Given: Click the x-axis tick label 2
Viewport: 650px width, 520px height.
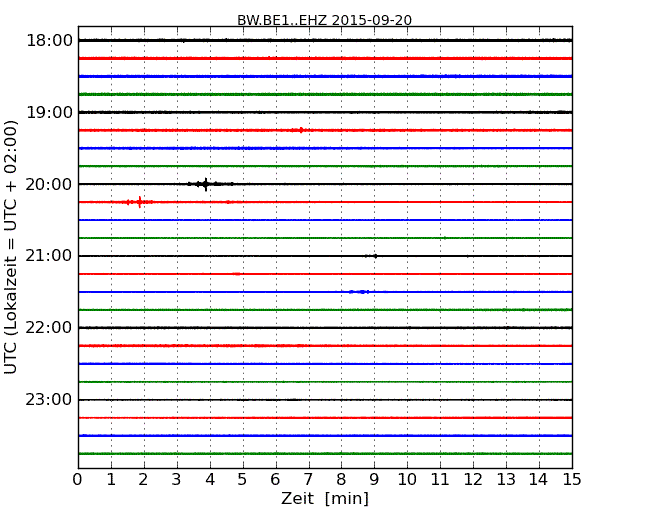Looking at the screenshot, I should [143, 480].
